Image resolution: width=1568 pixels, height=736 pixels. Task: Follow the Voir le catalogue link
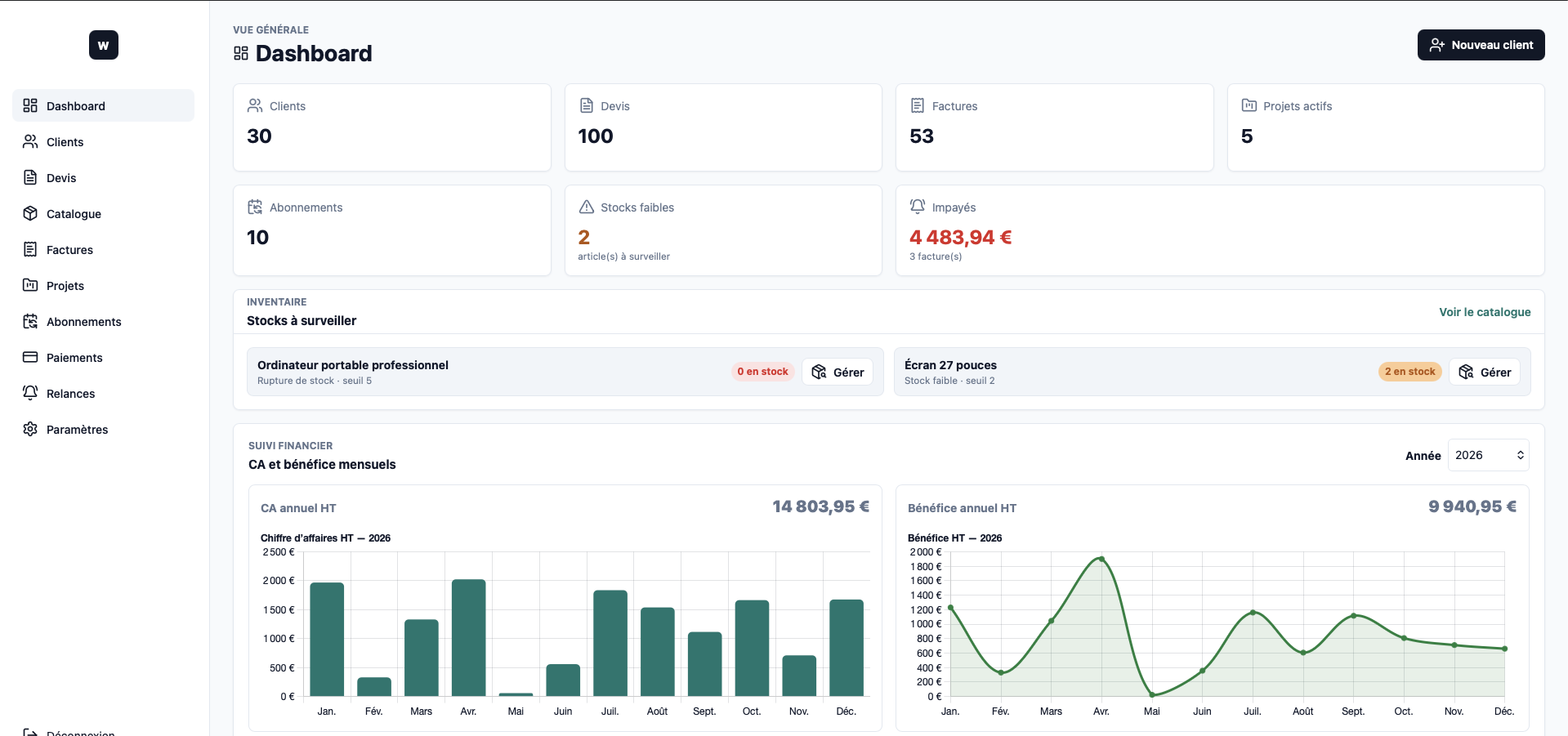coord(1485,312)
